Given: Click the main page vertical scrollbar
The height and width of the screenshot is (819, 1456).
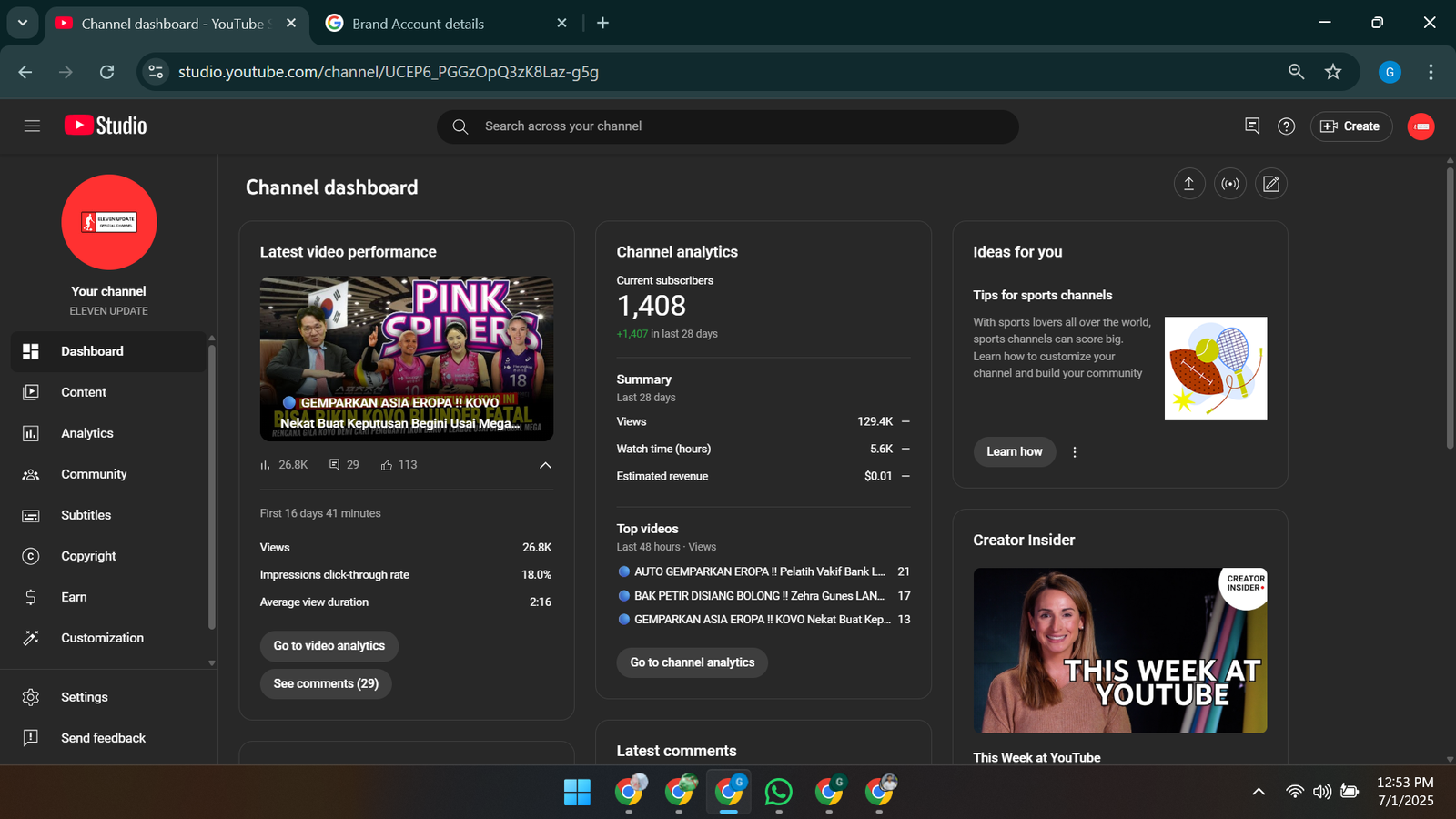Looking at the screenshot, I should (1451, 308).
